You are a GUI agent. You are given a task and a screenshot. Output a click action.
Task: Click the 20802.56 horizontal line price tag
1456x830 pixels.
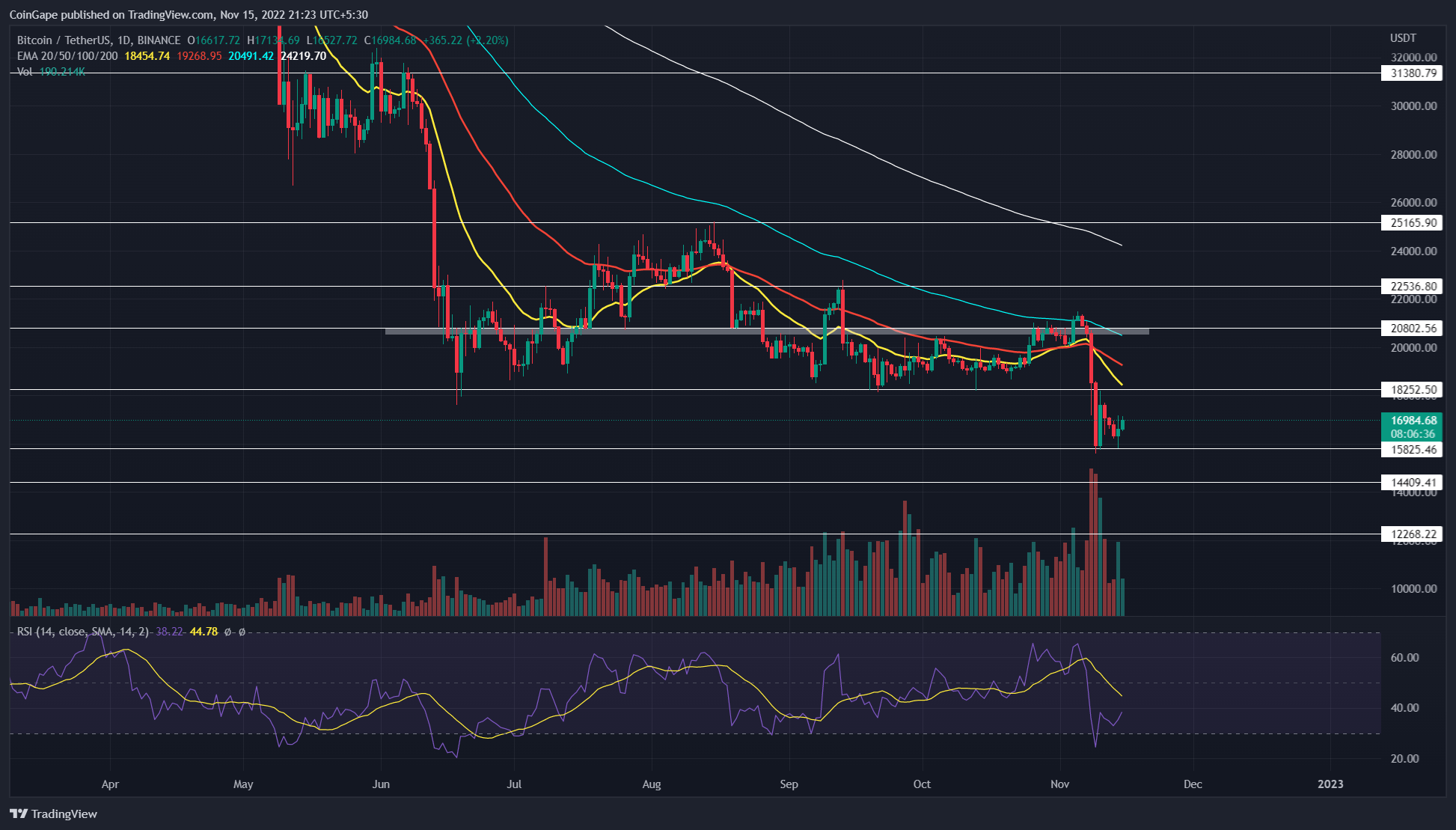(1410, 328)
